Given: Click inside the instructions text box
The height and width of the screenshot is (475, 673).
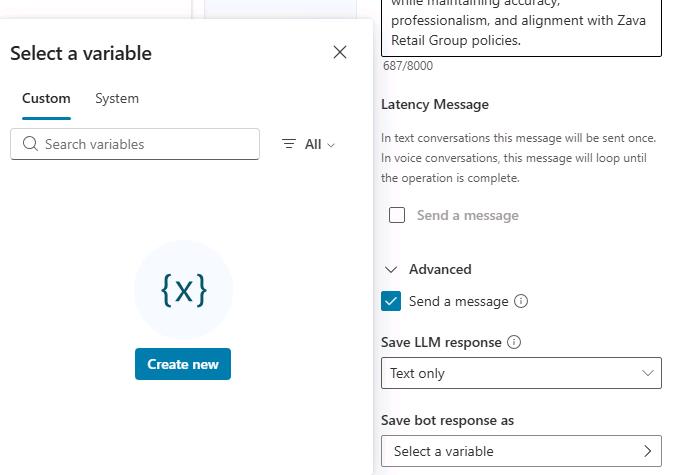Looking at the screenshot, I should [521, 26].
